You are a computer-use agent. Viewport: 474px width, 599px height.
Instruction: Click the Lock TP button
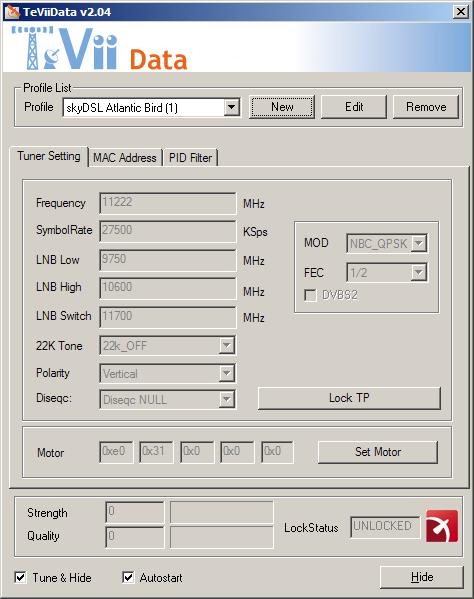[x=349, y=398]
